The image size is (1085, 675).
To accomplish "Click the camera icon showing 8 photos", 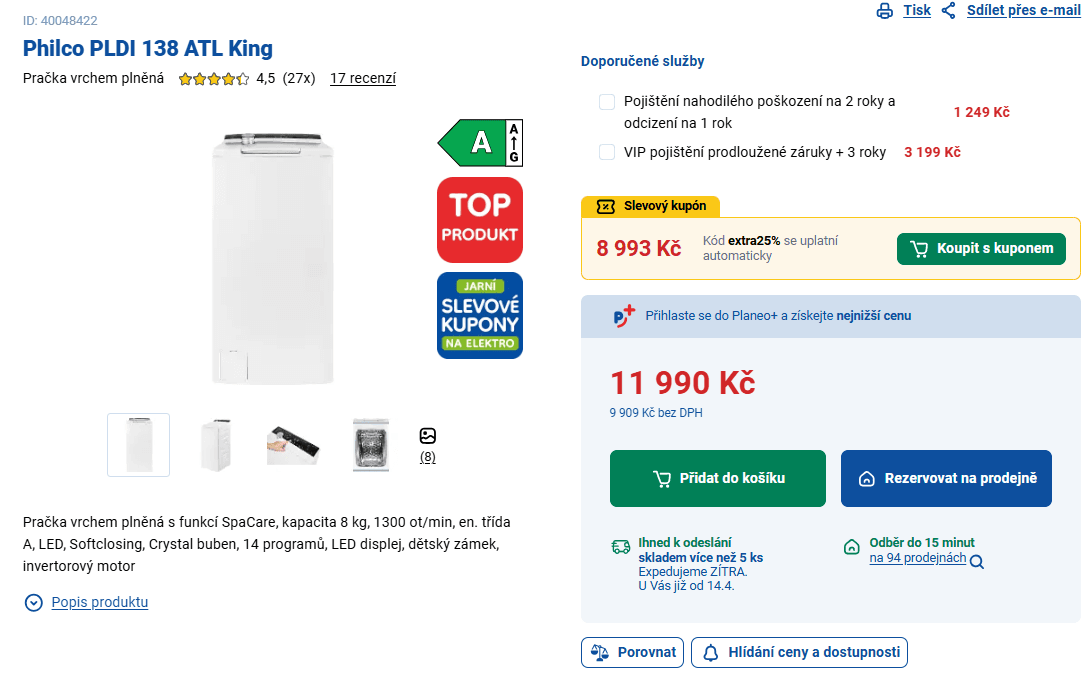I will click(428, 435).
